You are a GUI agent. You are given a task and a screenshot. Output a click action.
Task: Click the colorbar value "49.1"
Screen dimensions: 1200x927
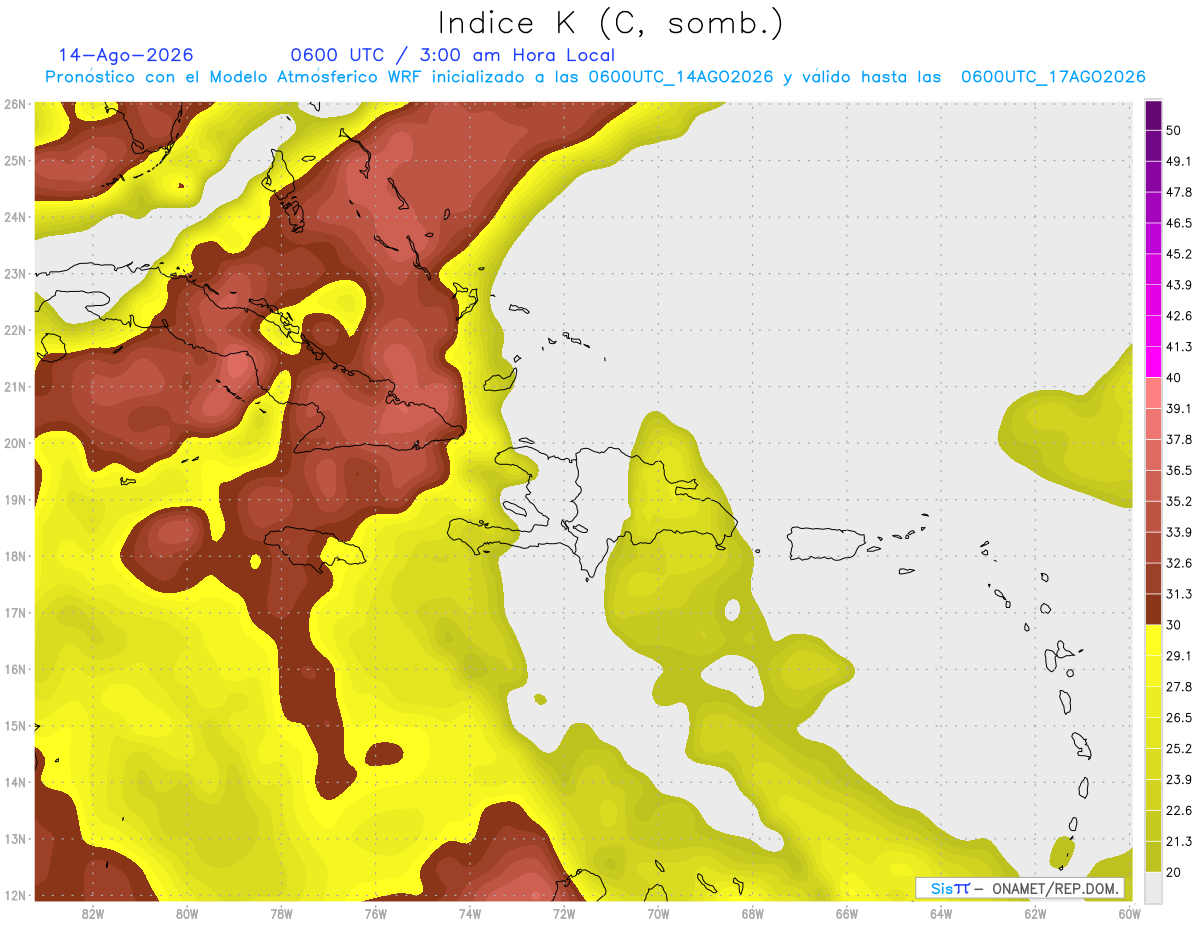(1179, 161)
